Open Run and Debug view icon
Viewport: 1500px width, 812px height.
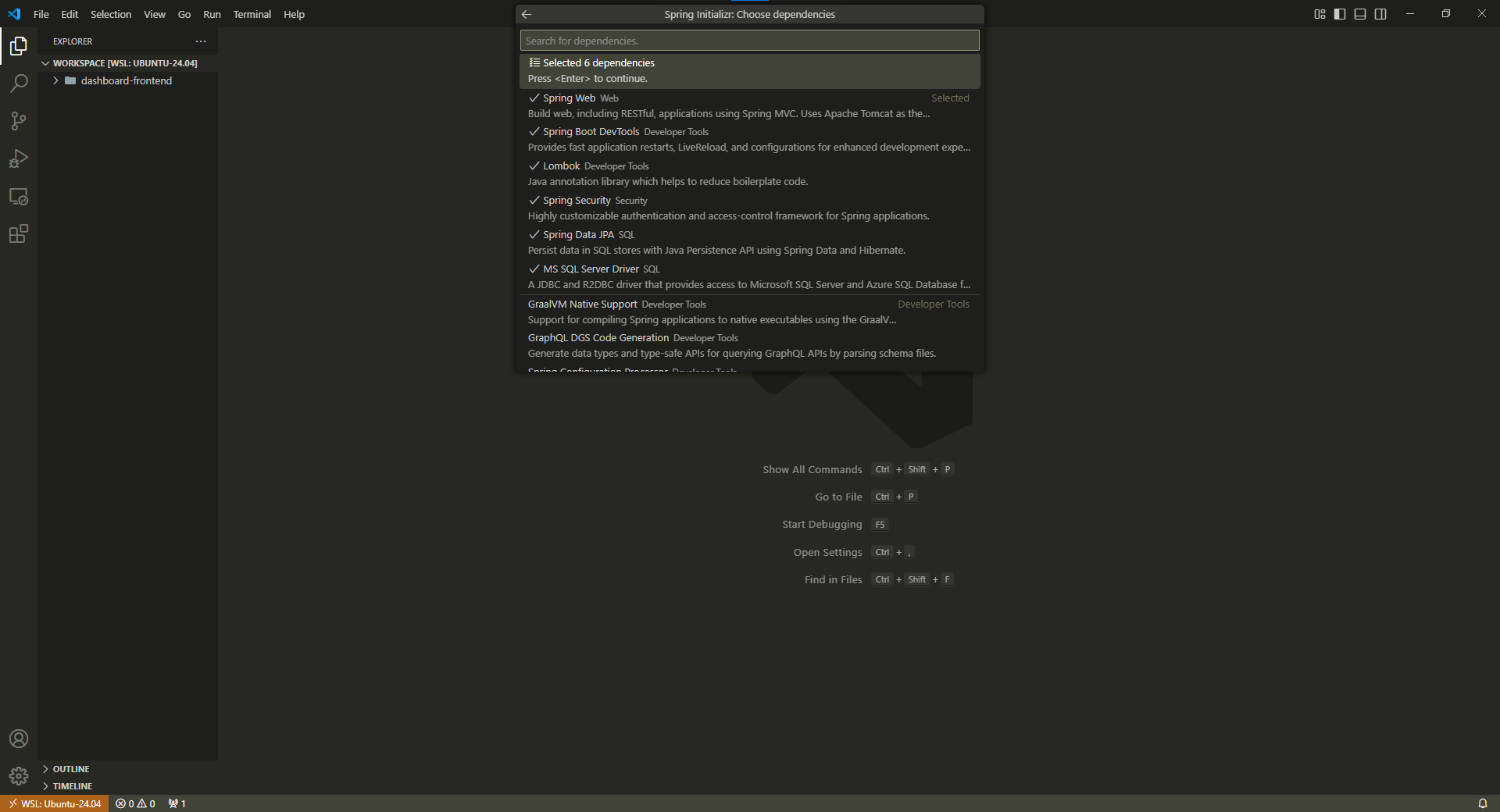[x=19, y=158]
